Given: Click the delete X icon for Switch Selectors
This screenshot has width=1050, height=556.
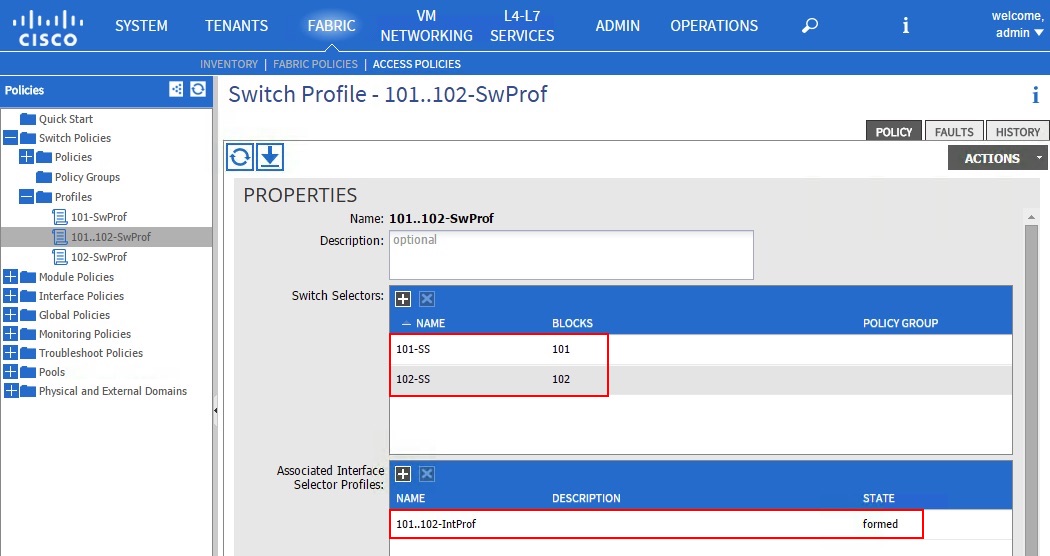Looking at the screenshot, I should [x=426, y=299].
